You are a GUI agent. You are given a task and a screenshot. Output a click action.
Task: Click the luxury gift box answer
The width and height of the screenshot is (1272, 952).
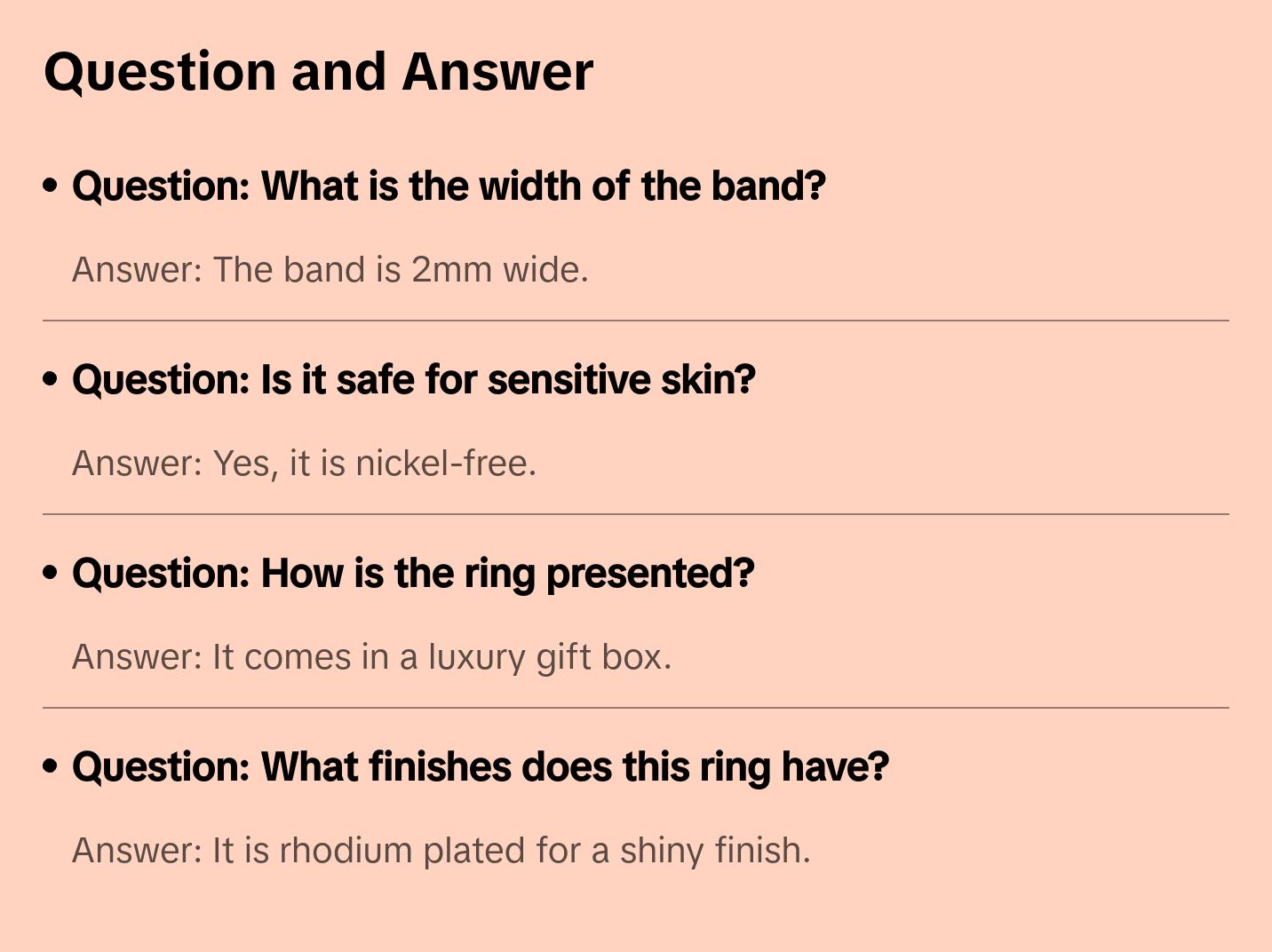coord(371,657)
